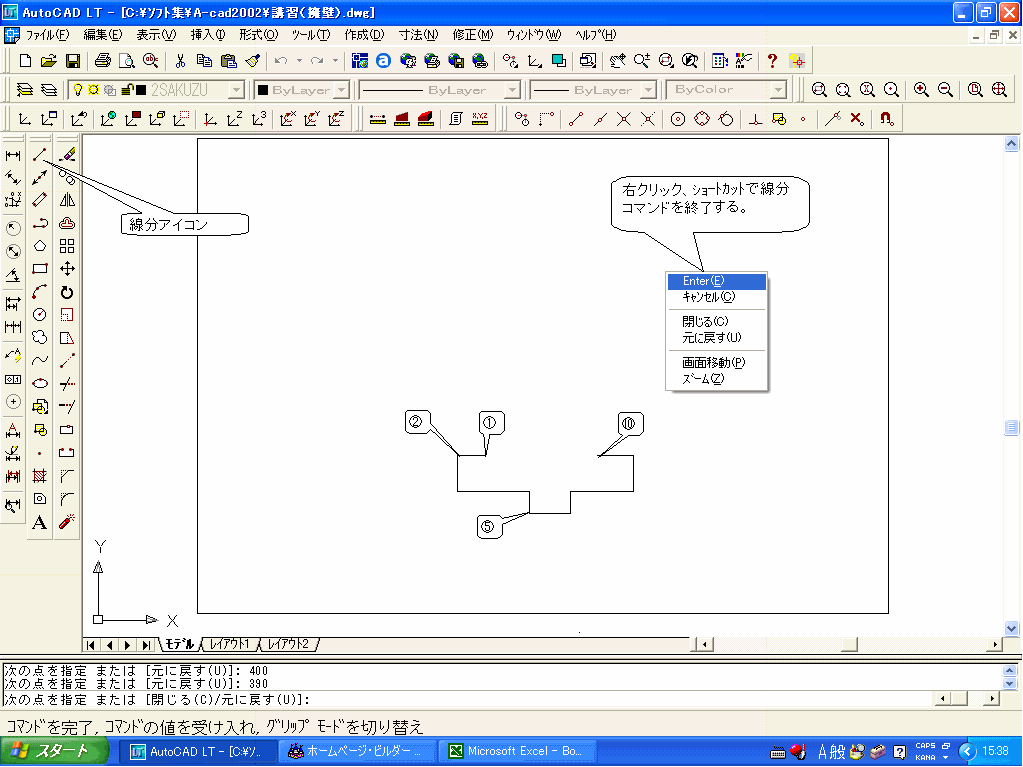Switch to the レイアウト2 tab

coord(289,644)
